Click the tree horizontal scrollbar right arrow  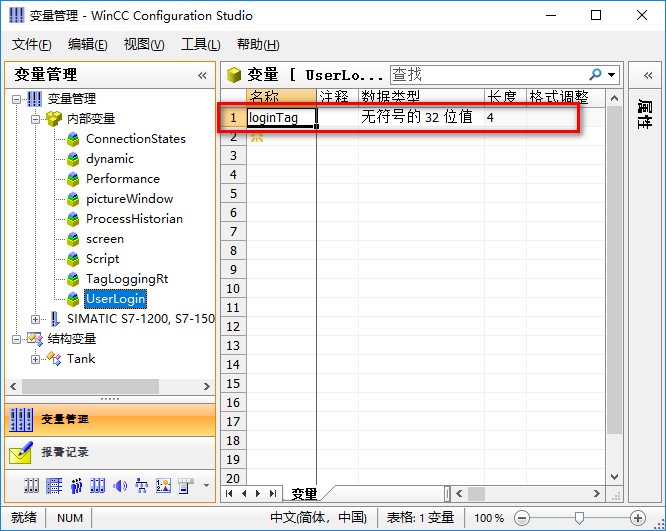tap(206, 386)
